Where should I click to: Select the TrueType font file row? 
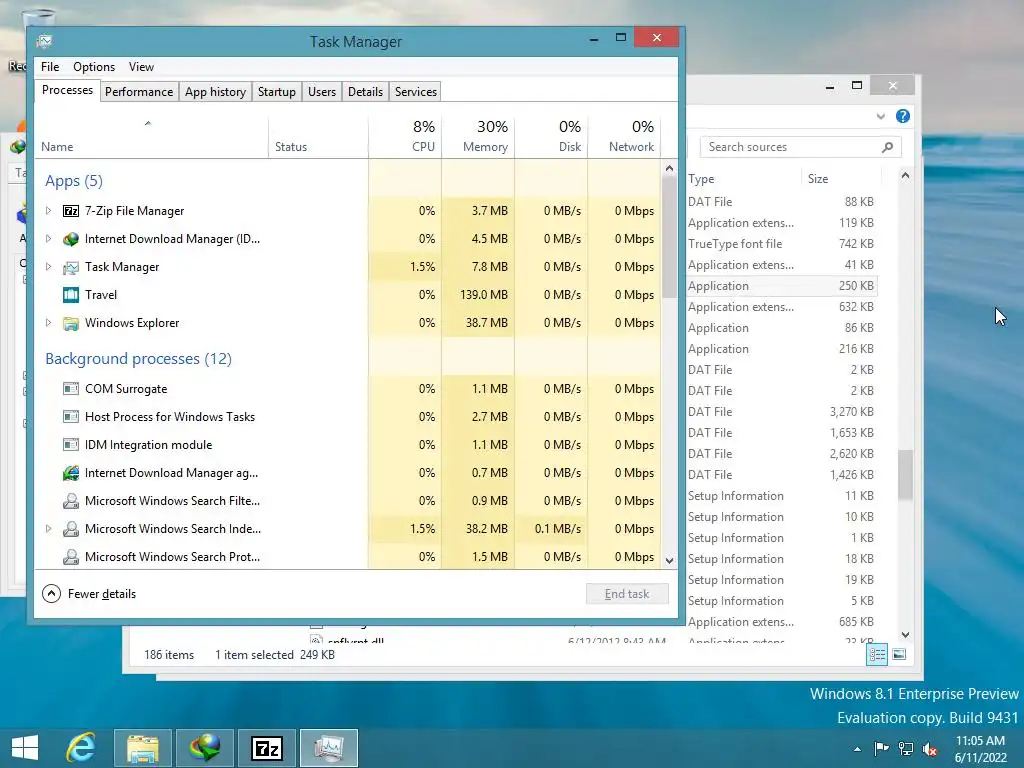tap(781, 244)
